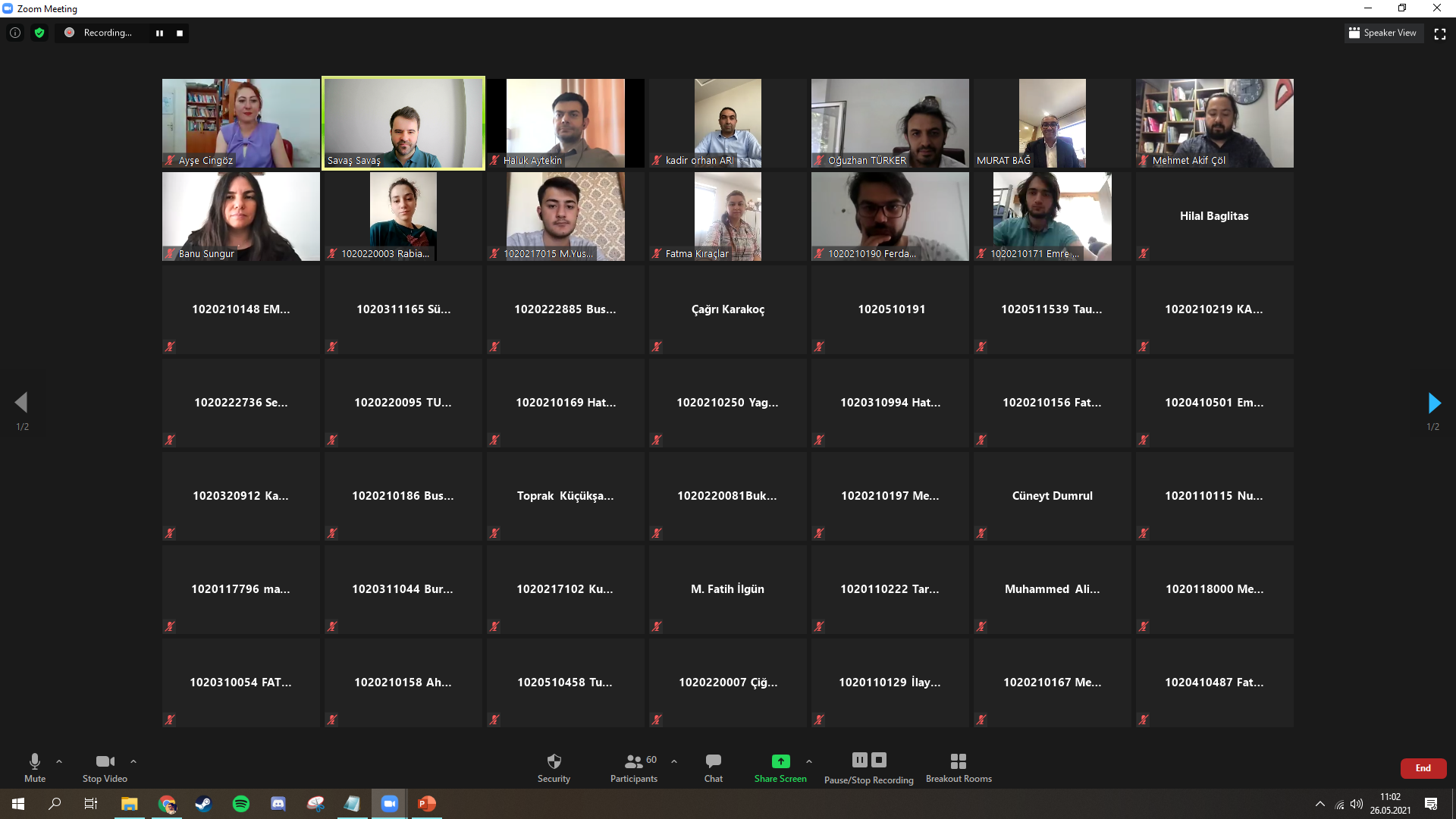Select Oğuzhan TÜRKER video tile
Image resolution: width=1456 pixels, height=819 pixels.
pos(890,123)
